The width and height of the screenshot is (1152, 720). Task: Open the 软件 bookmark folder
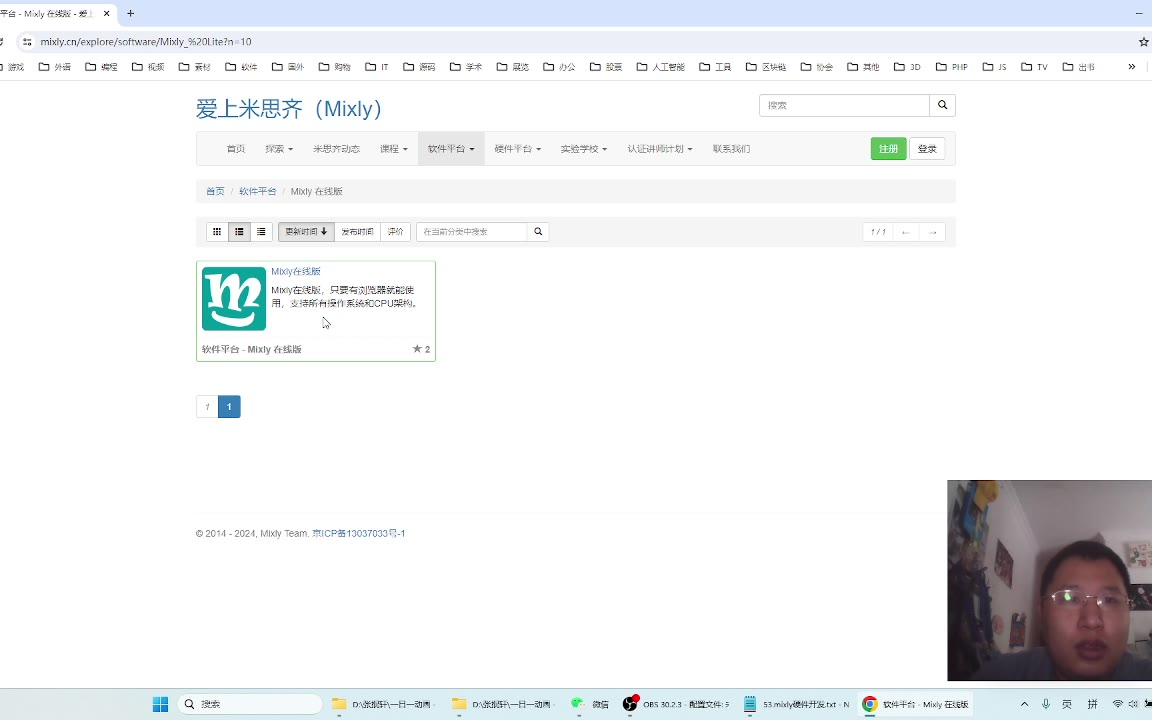tap(241, 67)
